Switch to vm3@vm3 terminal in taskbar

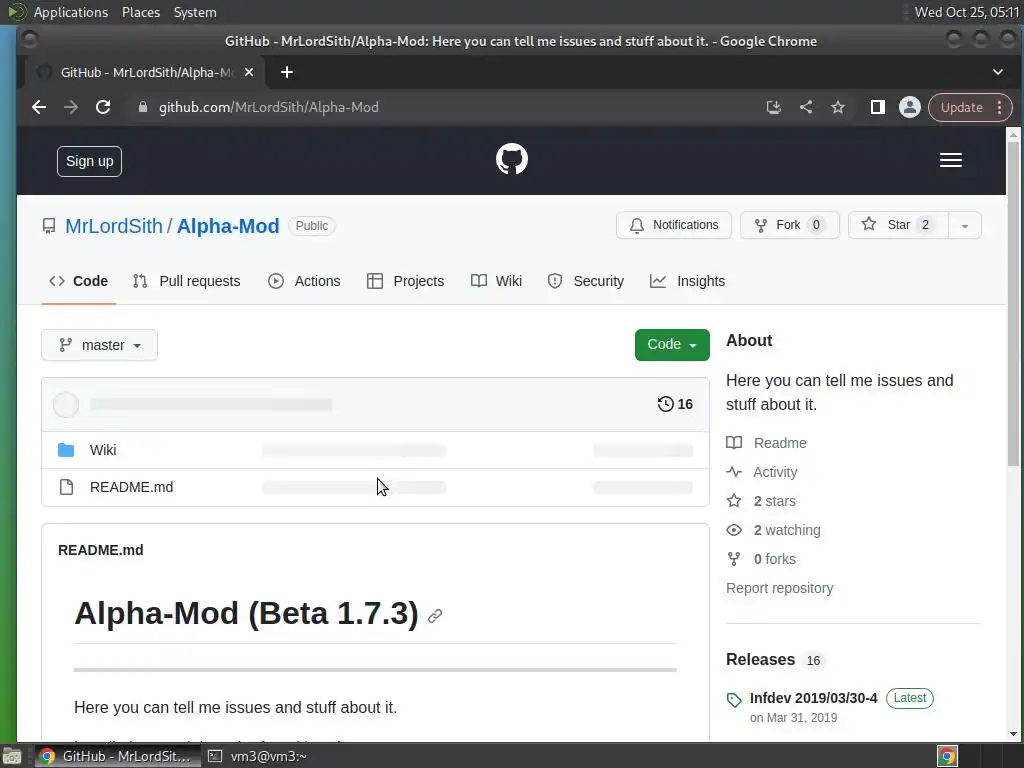pyautogui.click(x=258, y=756)
